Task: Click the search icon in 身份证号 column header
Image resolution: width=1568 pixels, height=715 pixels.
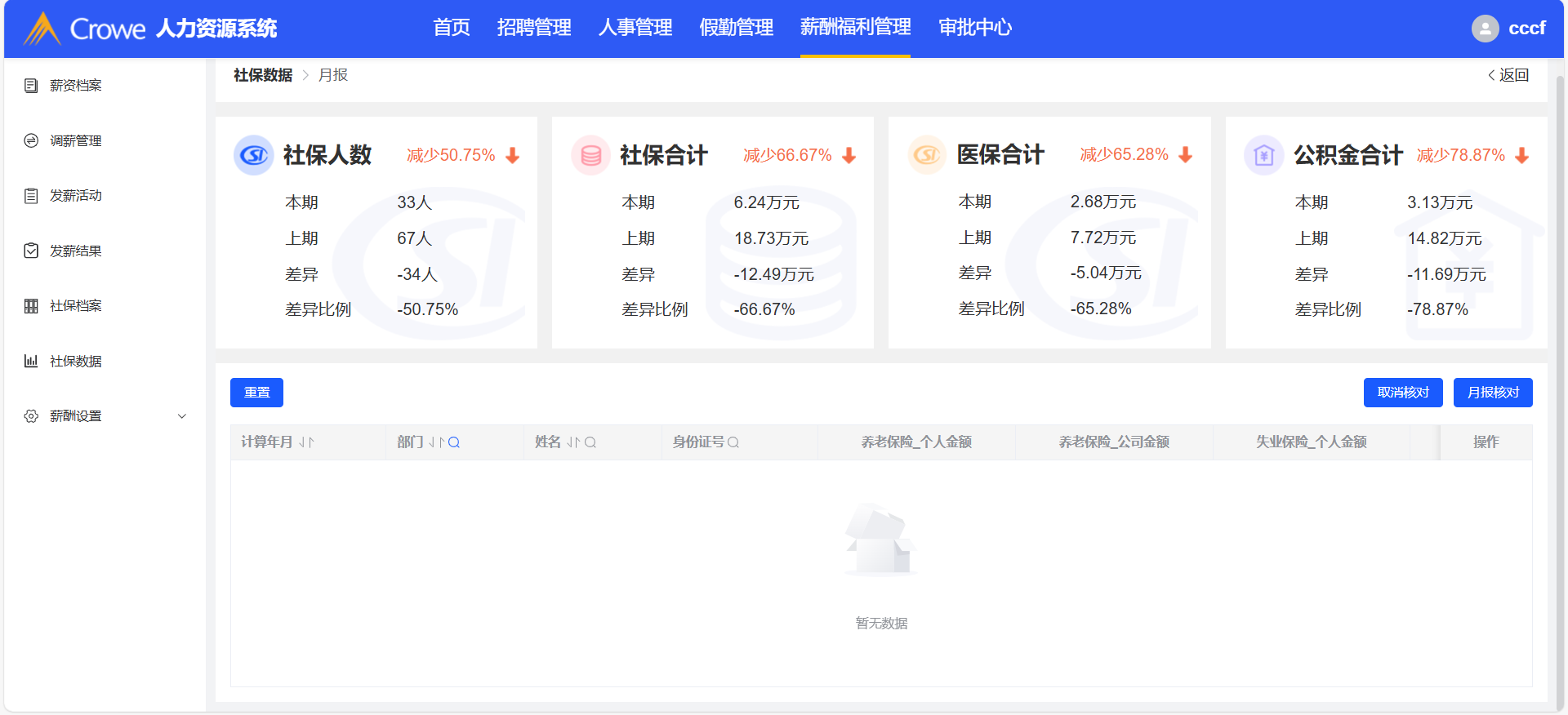Action: click(733, 442)
